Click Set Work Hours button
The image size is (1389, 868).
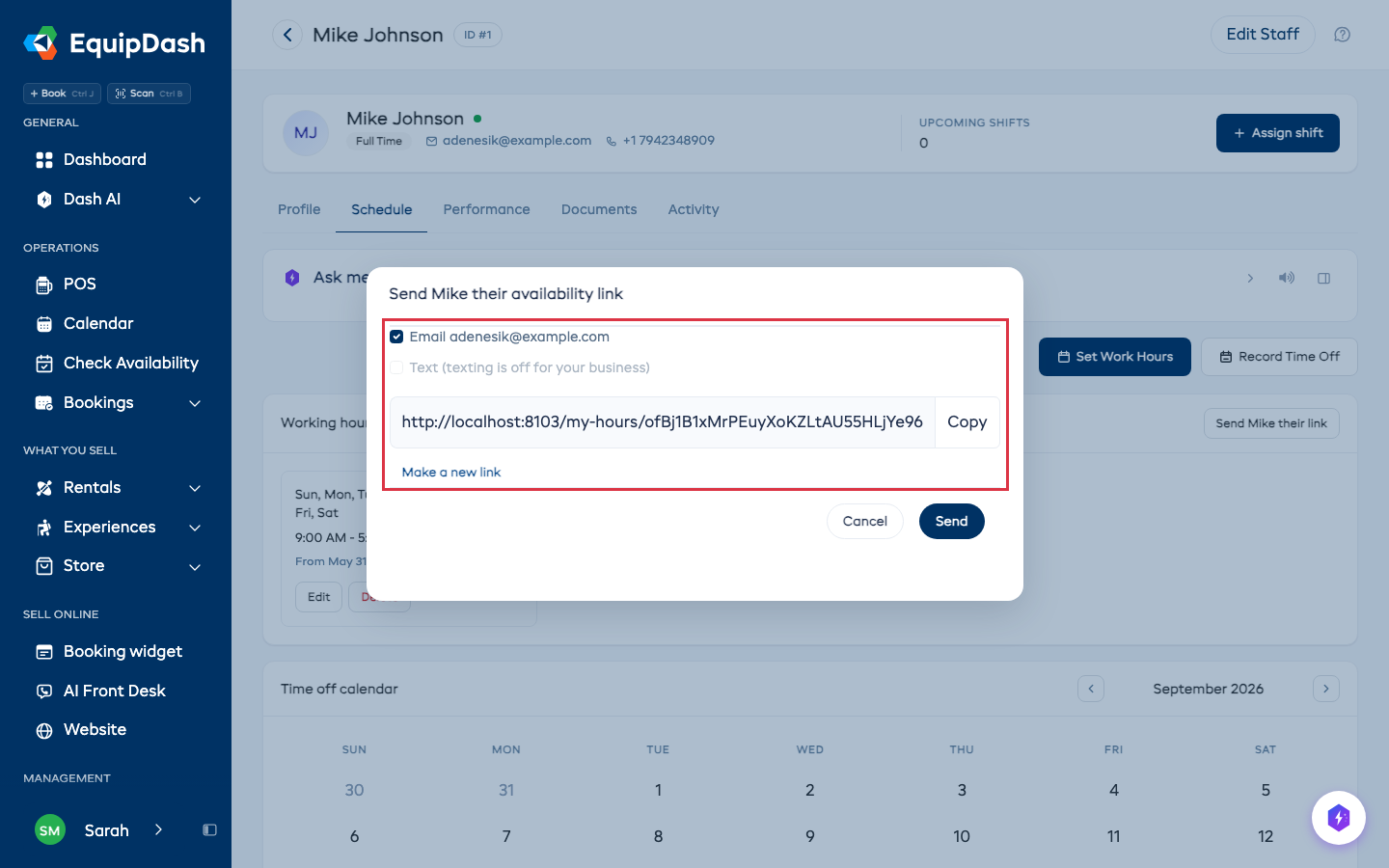coord(1115,357)
